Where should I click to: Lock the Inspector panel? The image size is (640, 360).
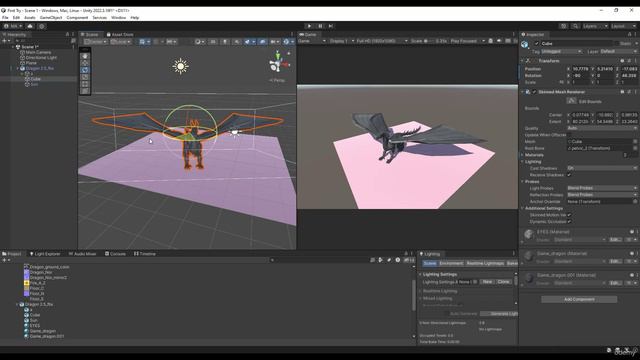click(629, 34)
